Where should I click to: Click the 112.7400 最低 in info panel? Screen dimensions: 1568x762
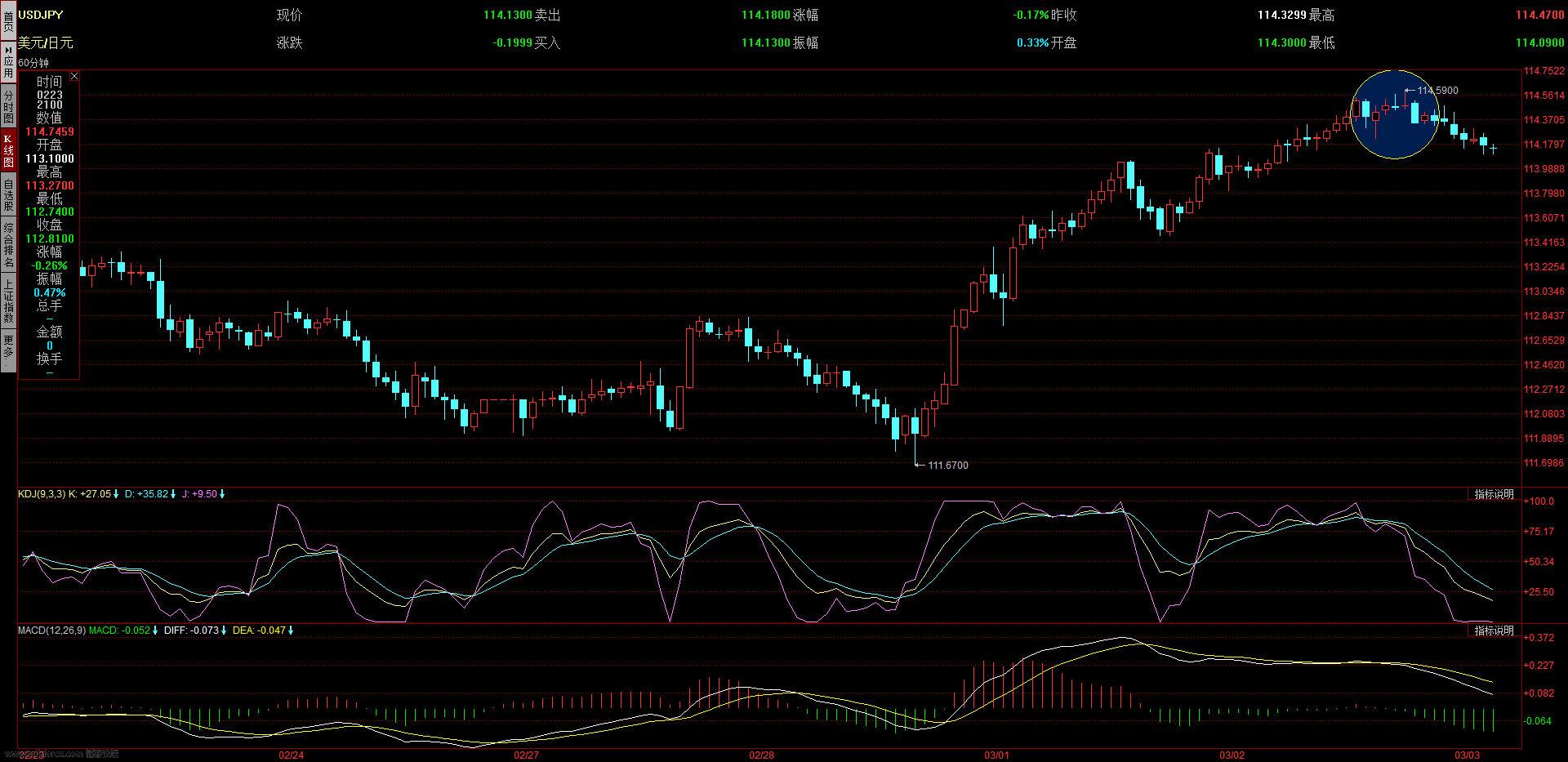49,212
